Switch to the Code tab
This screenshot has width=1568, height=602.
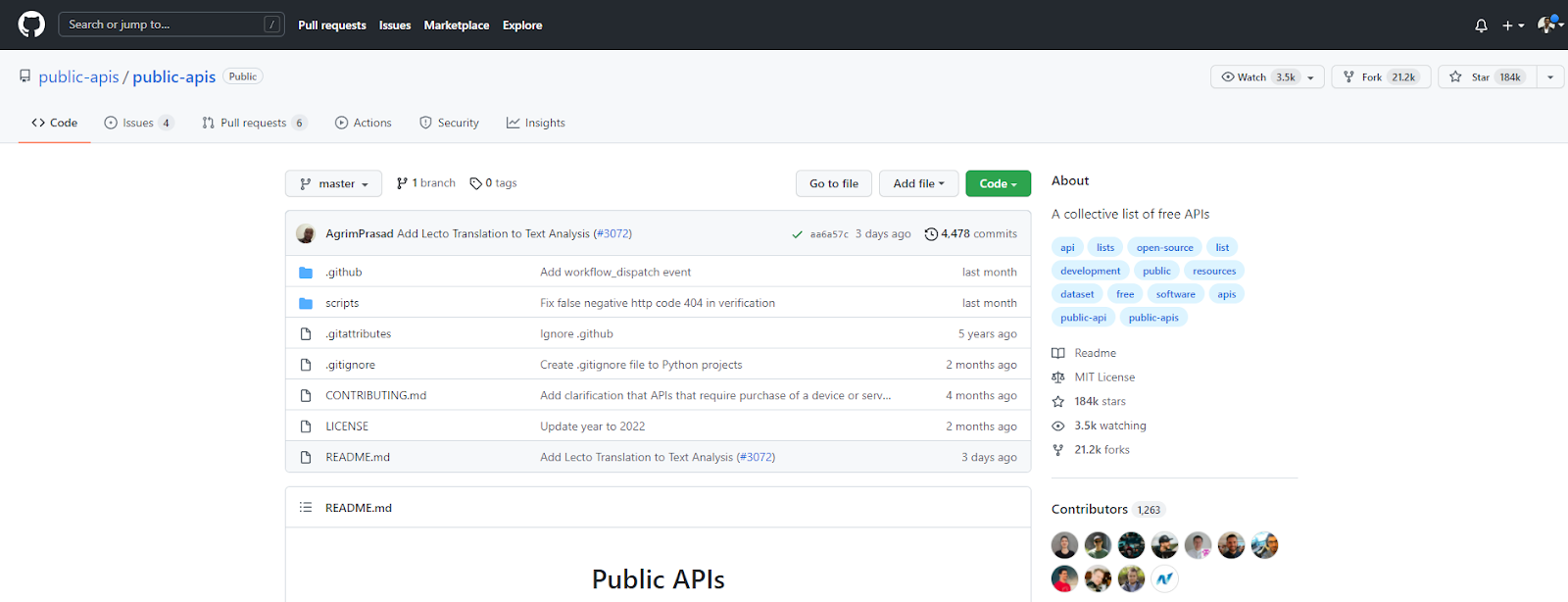pyautogui.click(x=54, y=123)
